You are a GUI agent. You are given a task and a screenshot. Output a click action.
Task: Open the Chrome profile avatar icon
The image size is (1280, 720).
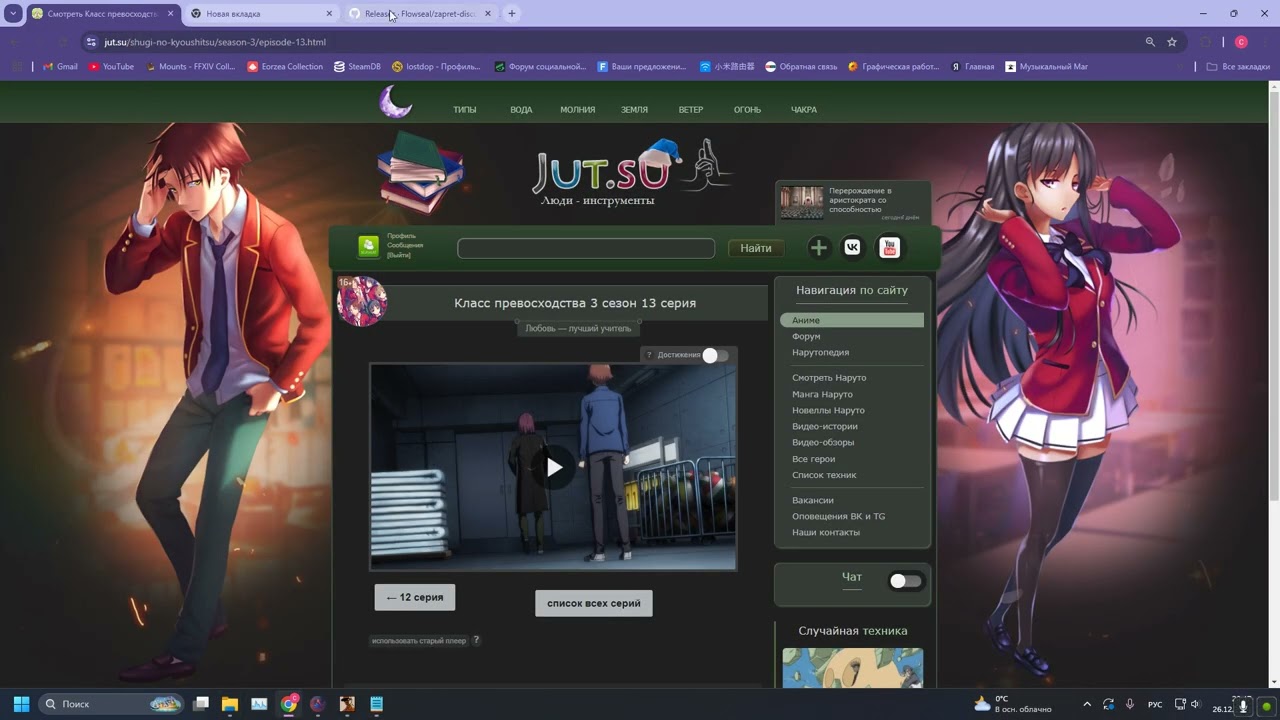1241,42
